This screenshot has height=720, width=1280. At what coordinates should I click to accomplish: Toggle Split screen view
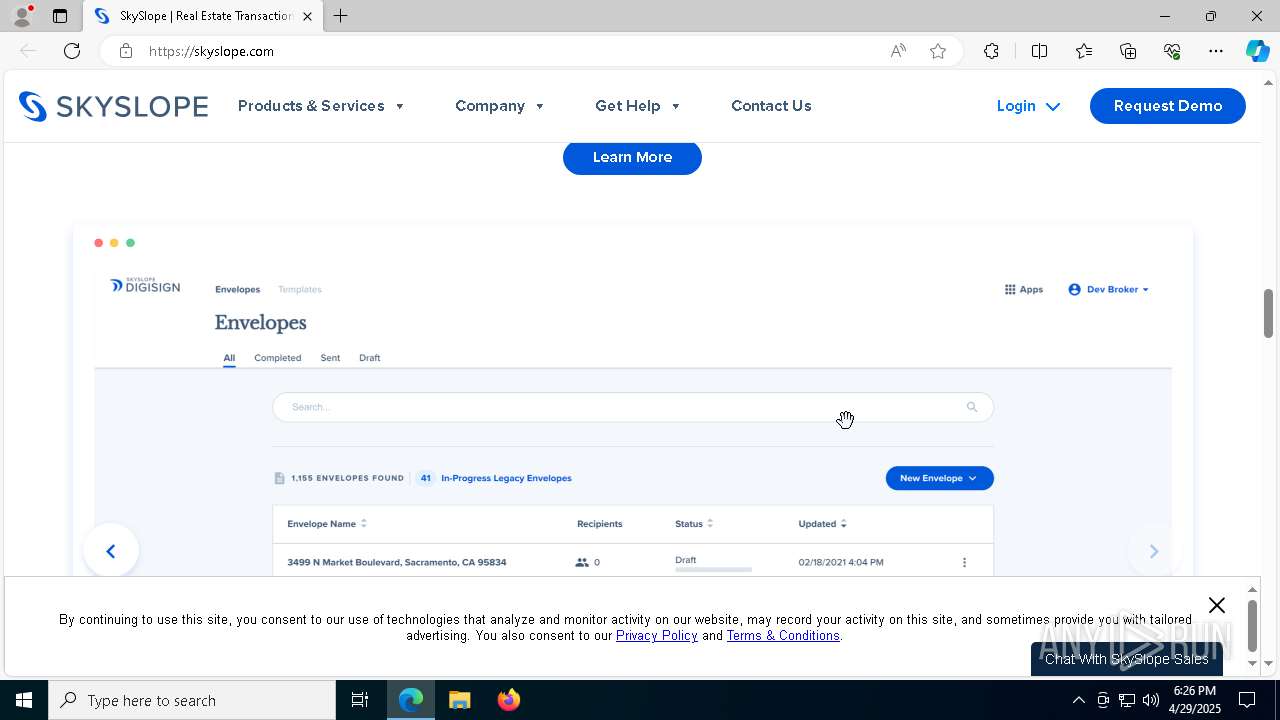[1039, 51]
